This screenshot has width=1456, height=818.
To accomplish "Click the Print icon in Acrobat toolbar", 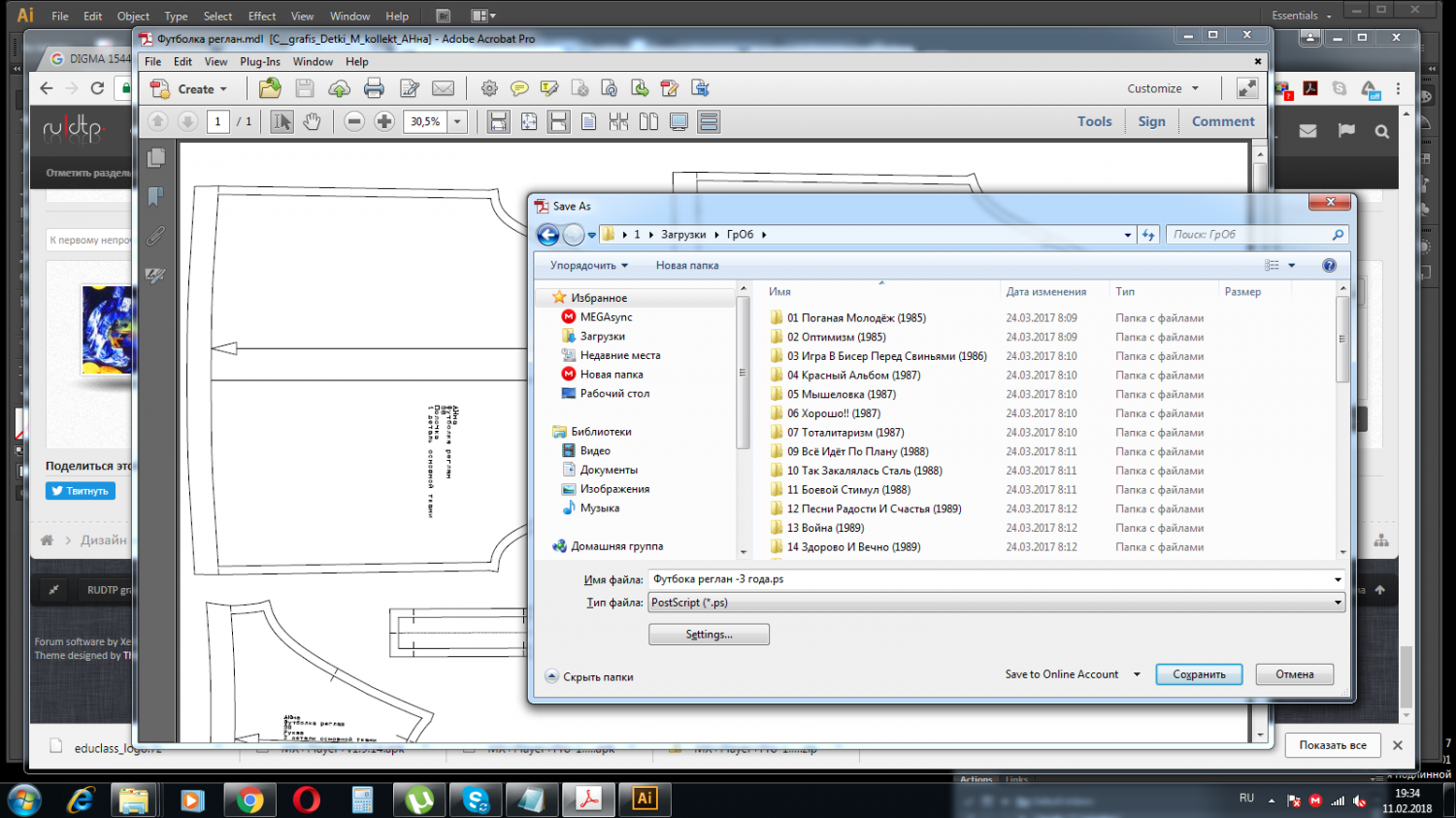I will point(374,88).
